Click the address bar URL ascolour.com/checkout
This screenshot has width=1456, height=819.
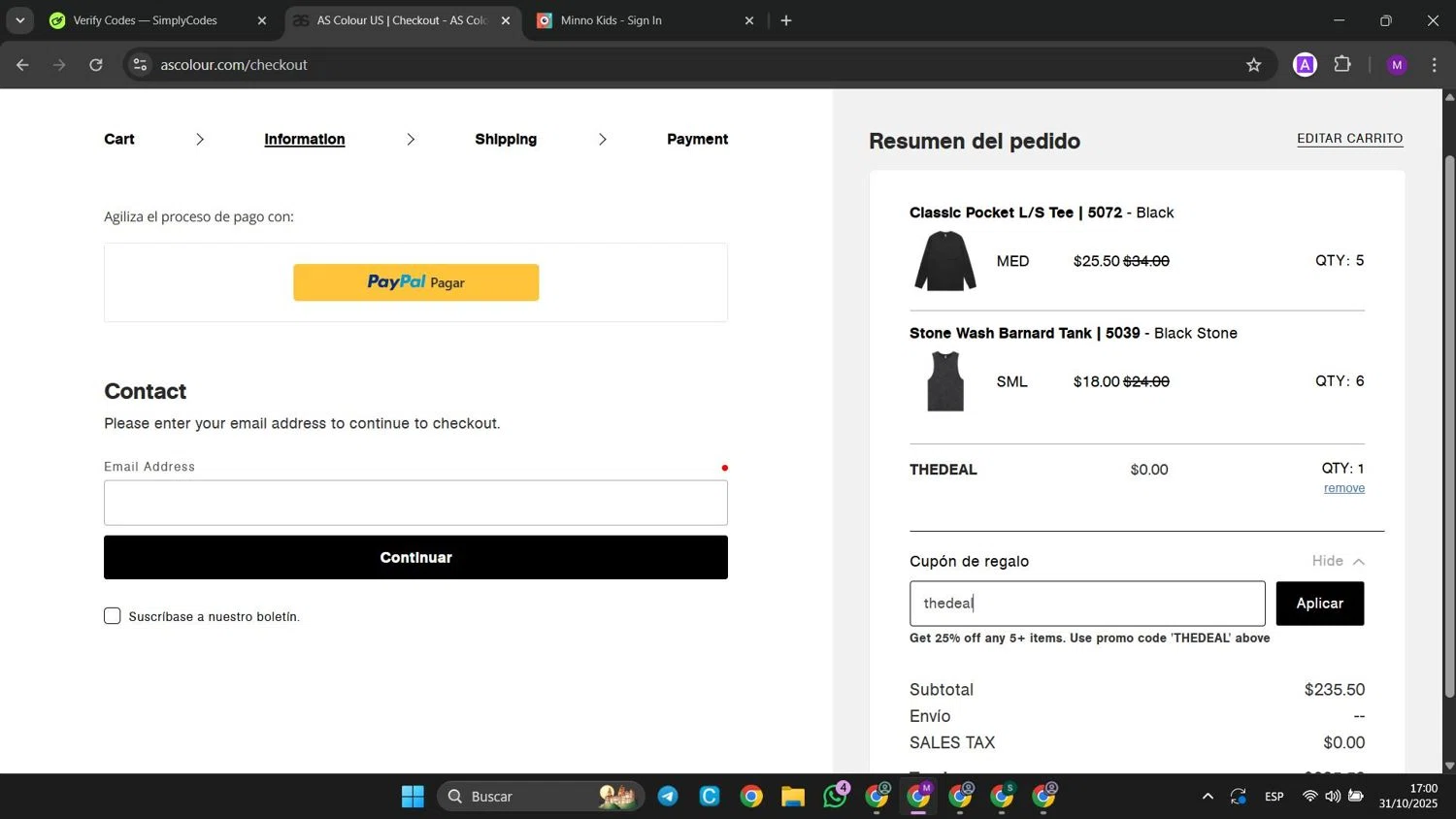tap(234, 65)
